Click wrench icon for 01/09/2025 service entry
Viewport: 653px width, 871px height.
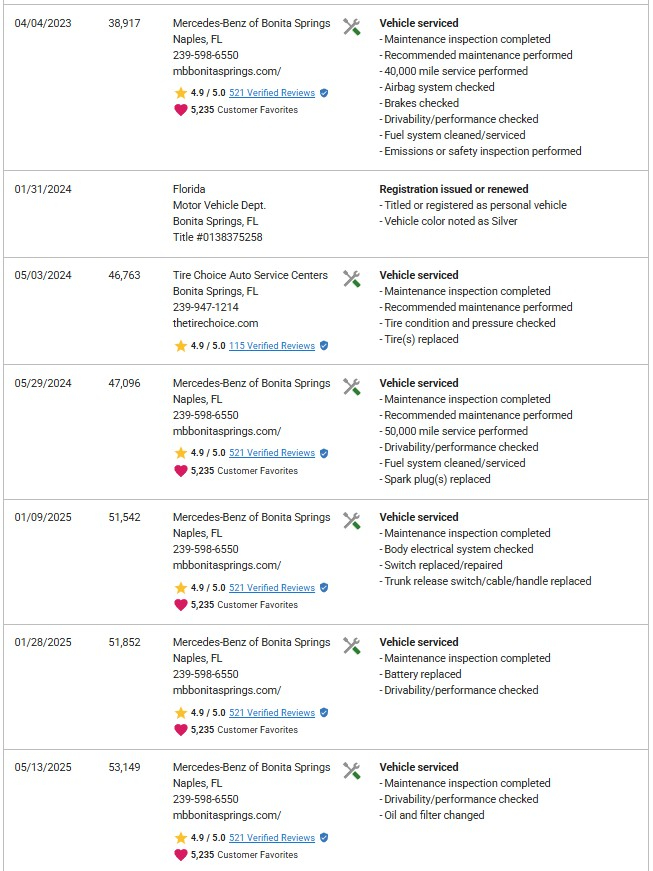coord(351,521)
